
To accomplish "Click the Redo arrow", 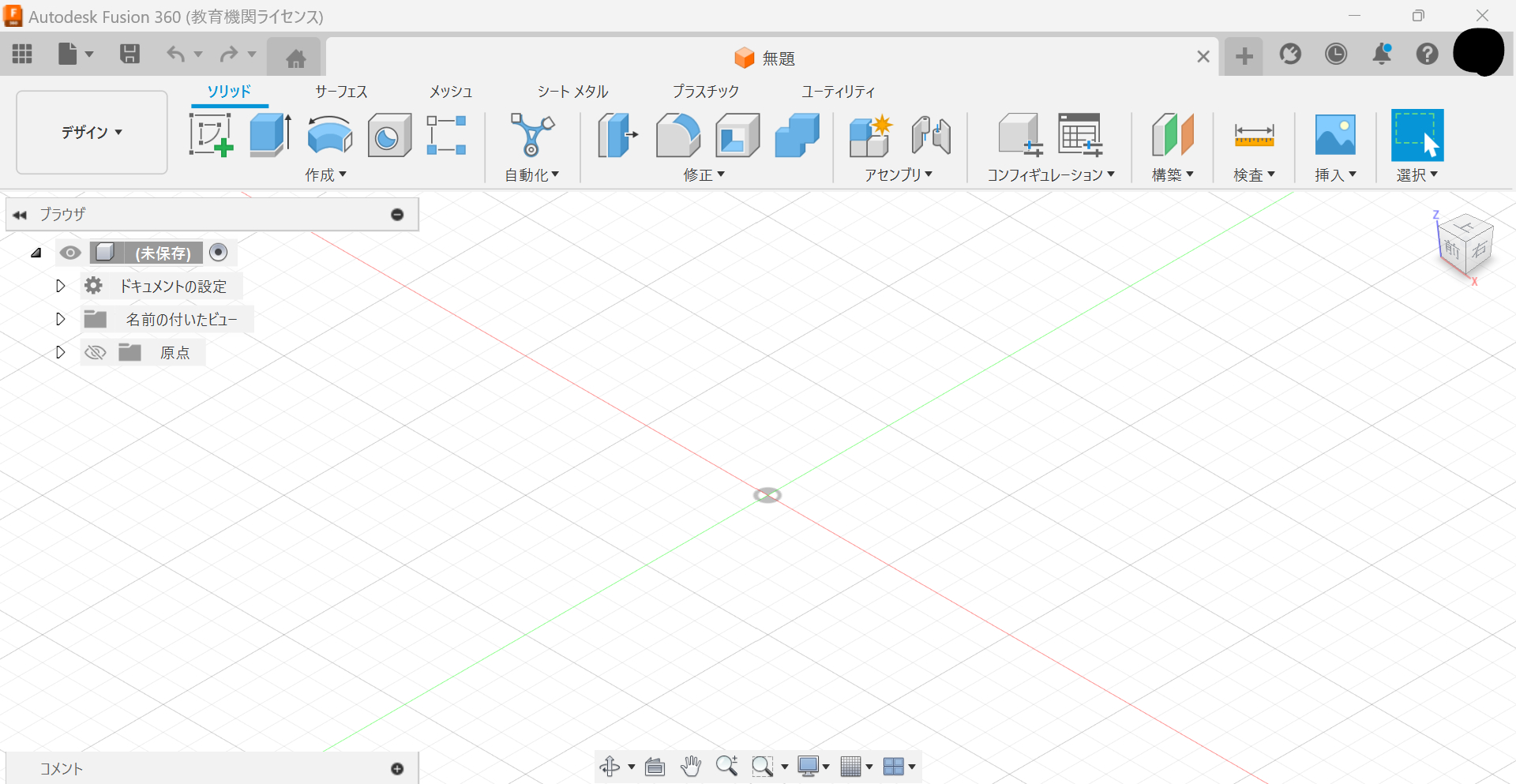I will tap(229, 54).
